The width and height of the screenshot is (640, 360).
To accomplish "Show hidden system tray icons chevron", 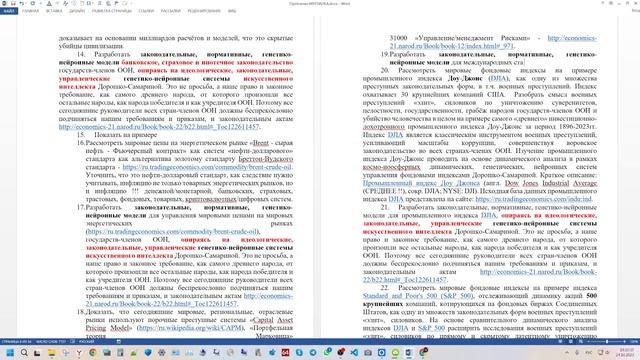I will [x=567, y=353].
